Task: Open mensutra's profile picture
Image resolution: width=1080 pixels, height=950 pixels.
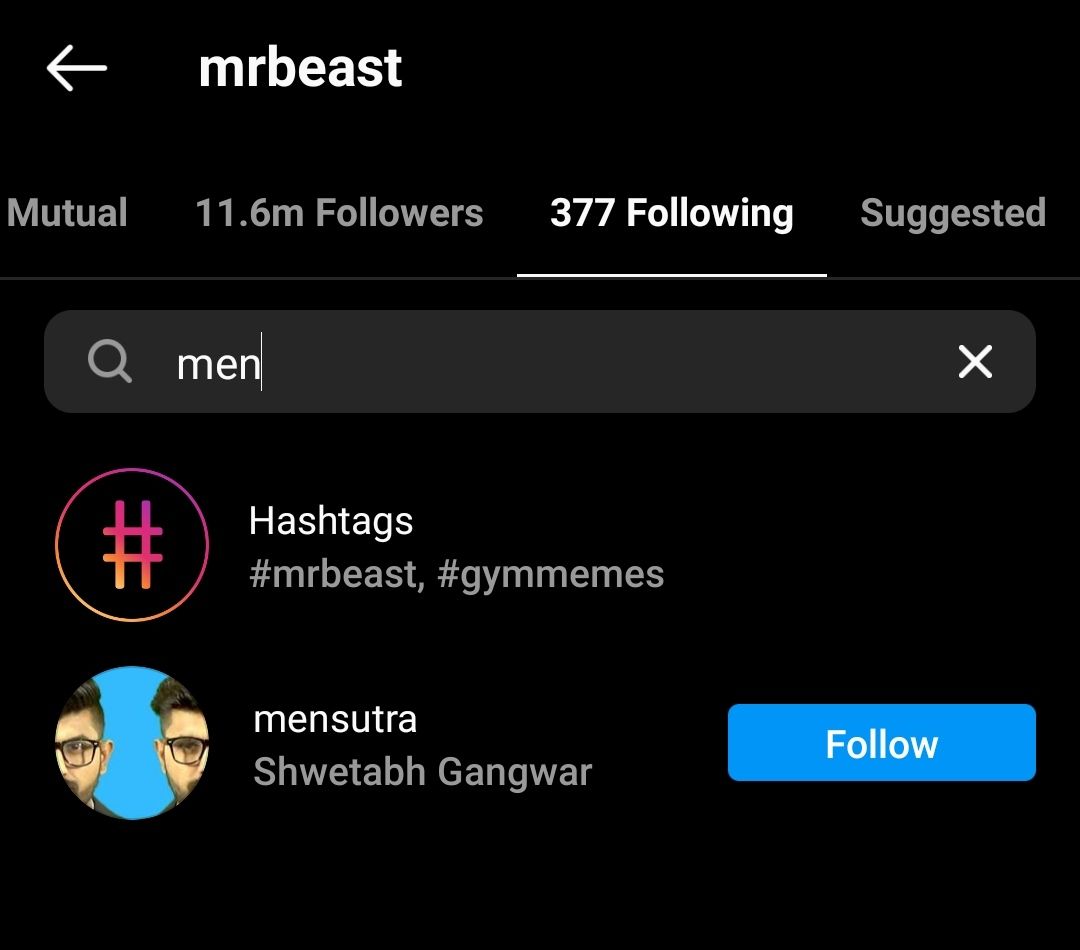Action: coord(132,742)
